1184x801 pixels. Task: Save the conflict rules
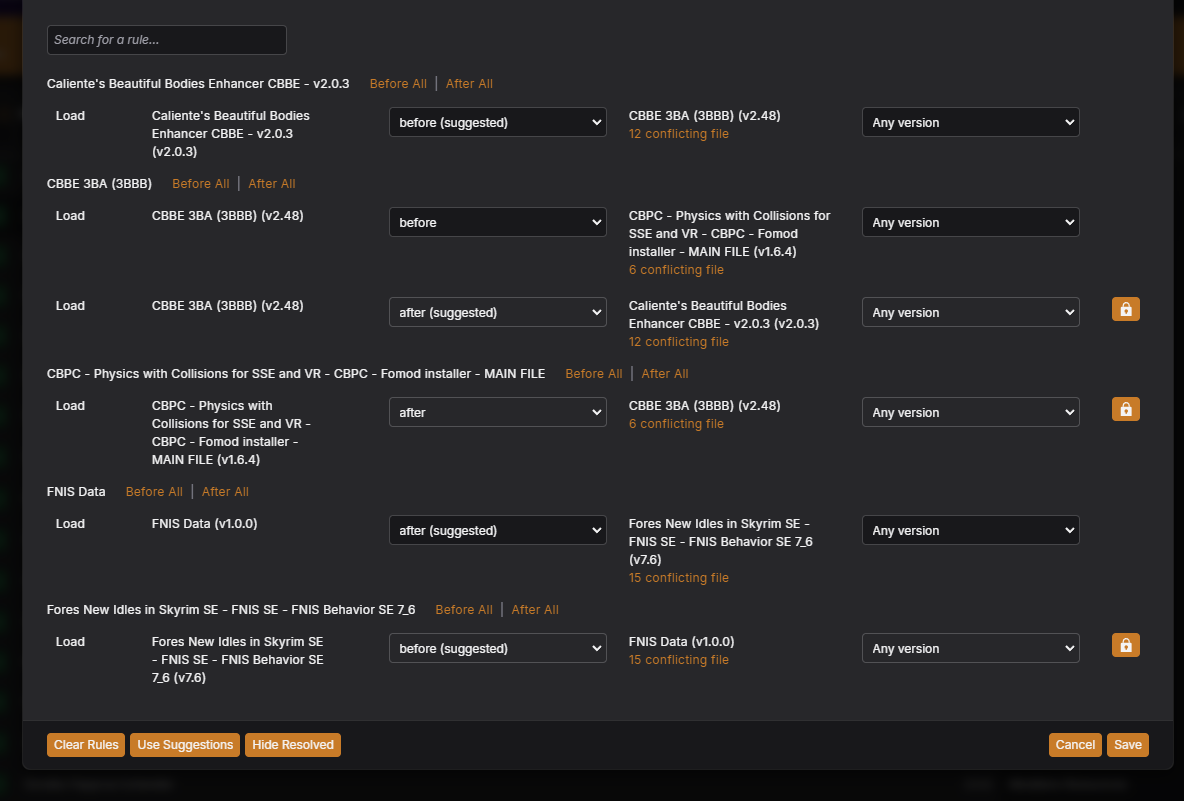[1127, 745]
